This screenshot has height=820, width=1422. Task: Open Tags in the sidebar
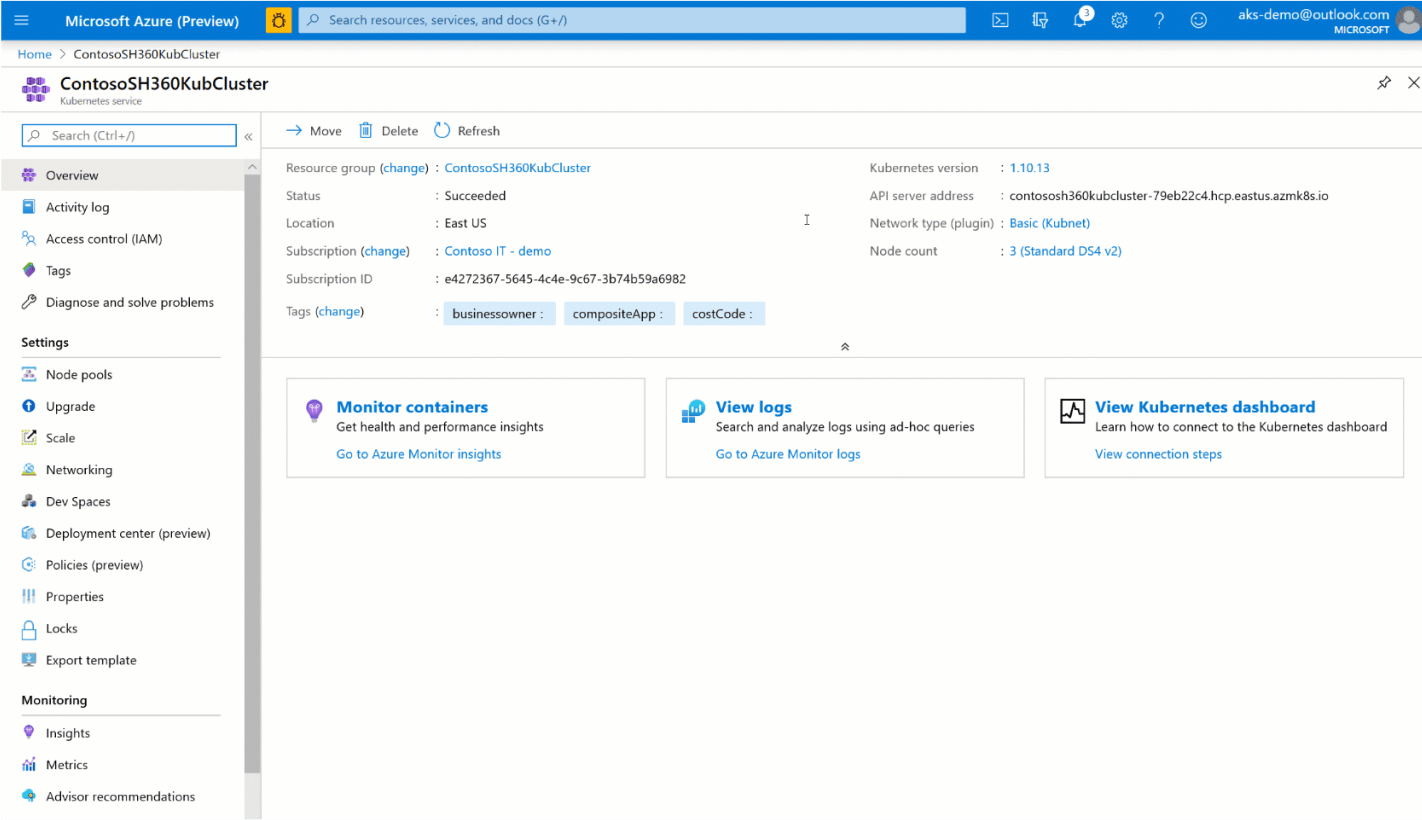coord(60,270)
